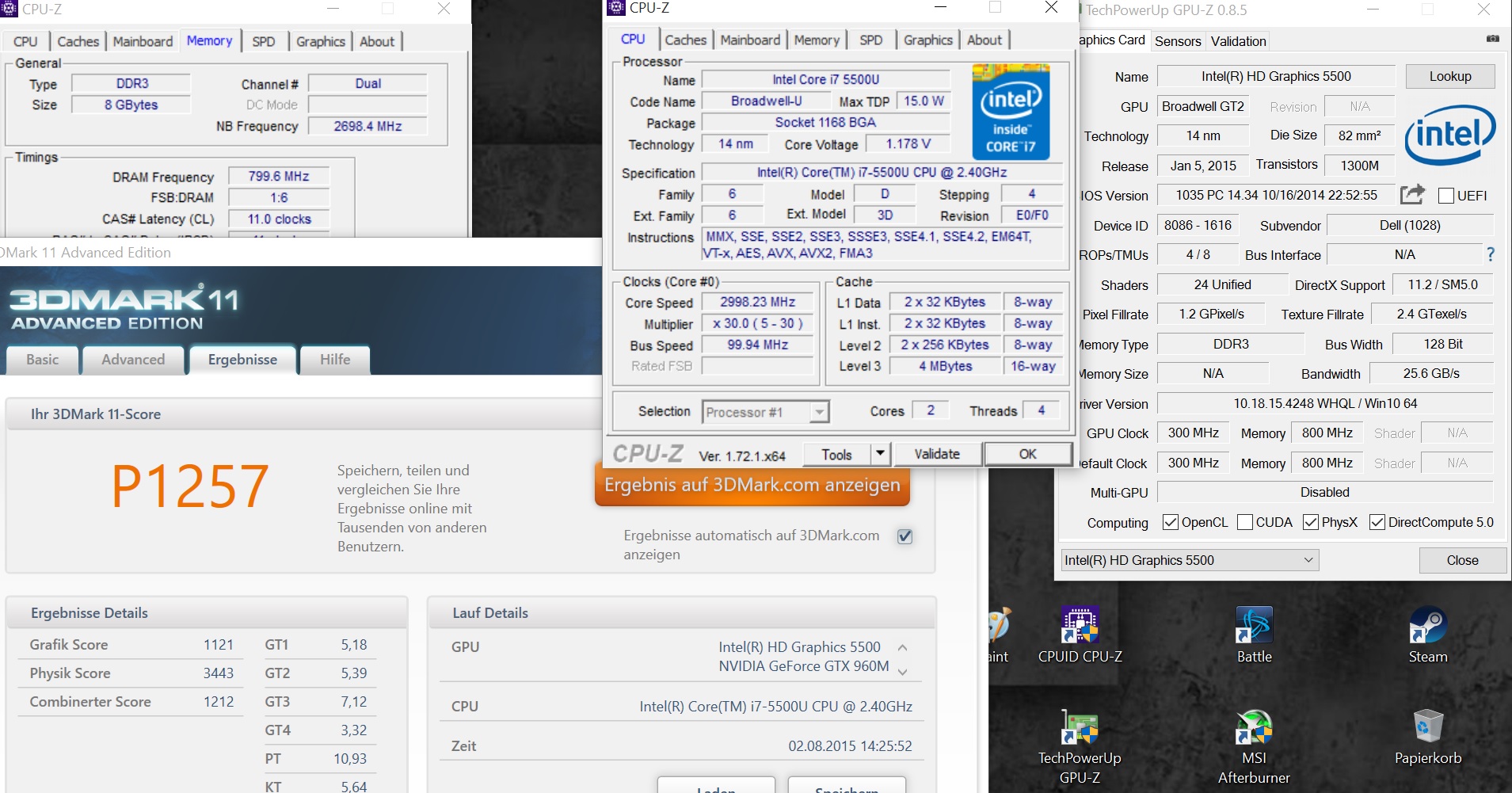Switch to Basic tab in 3DMark 11
The image size is (1512, 793).
click(x=43, y=360)
